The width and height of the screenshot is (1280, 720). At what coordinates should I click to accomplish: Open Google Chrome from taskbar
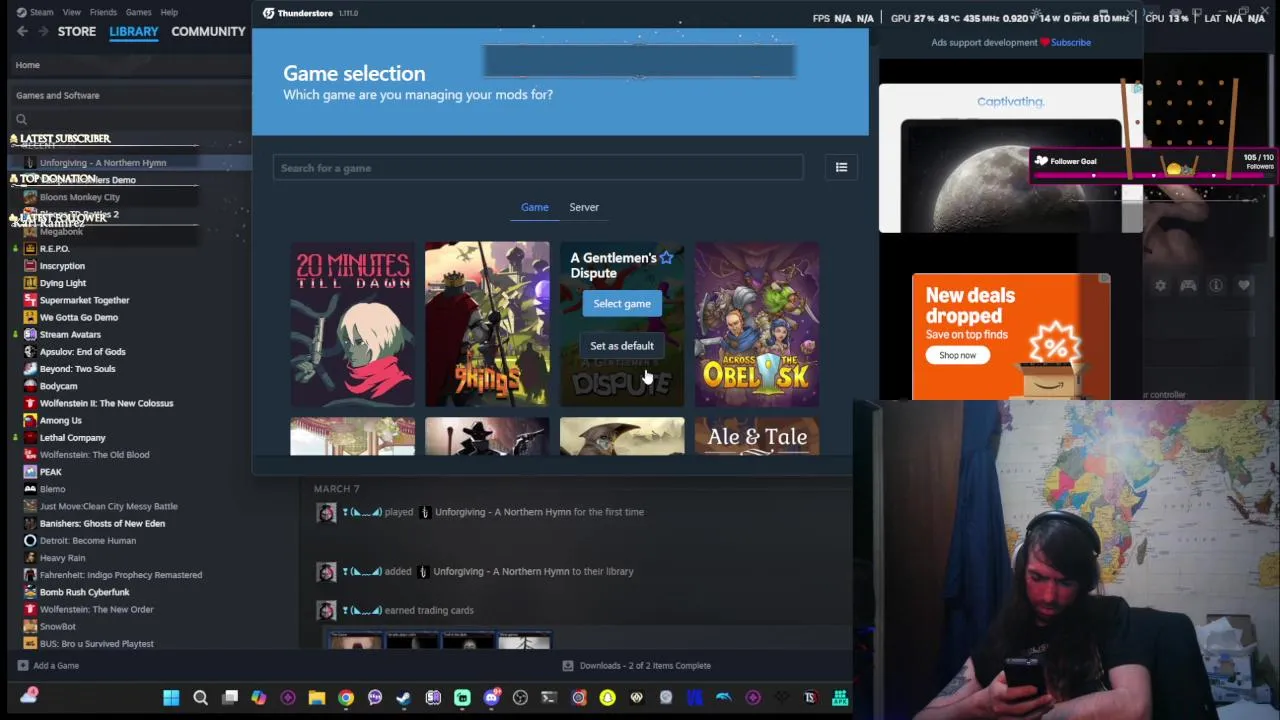pos(346,697)
